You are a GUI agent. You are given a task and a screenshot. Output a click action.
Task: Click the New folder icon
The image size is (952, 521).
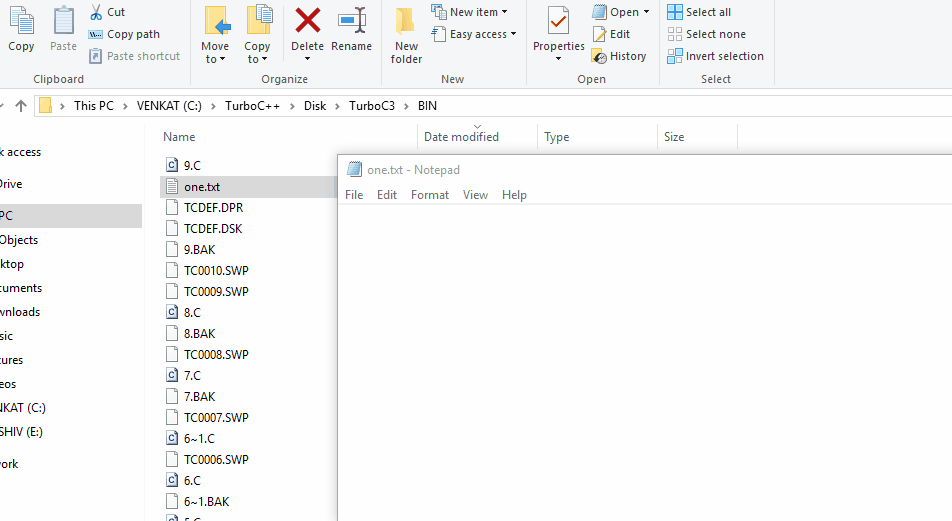(x=406, y=22)
